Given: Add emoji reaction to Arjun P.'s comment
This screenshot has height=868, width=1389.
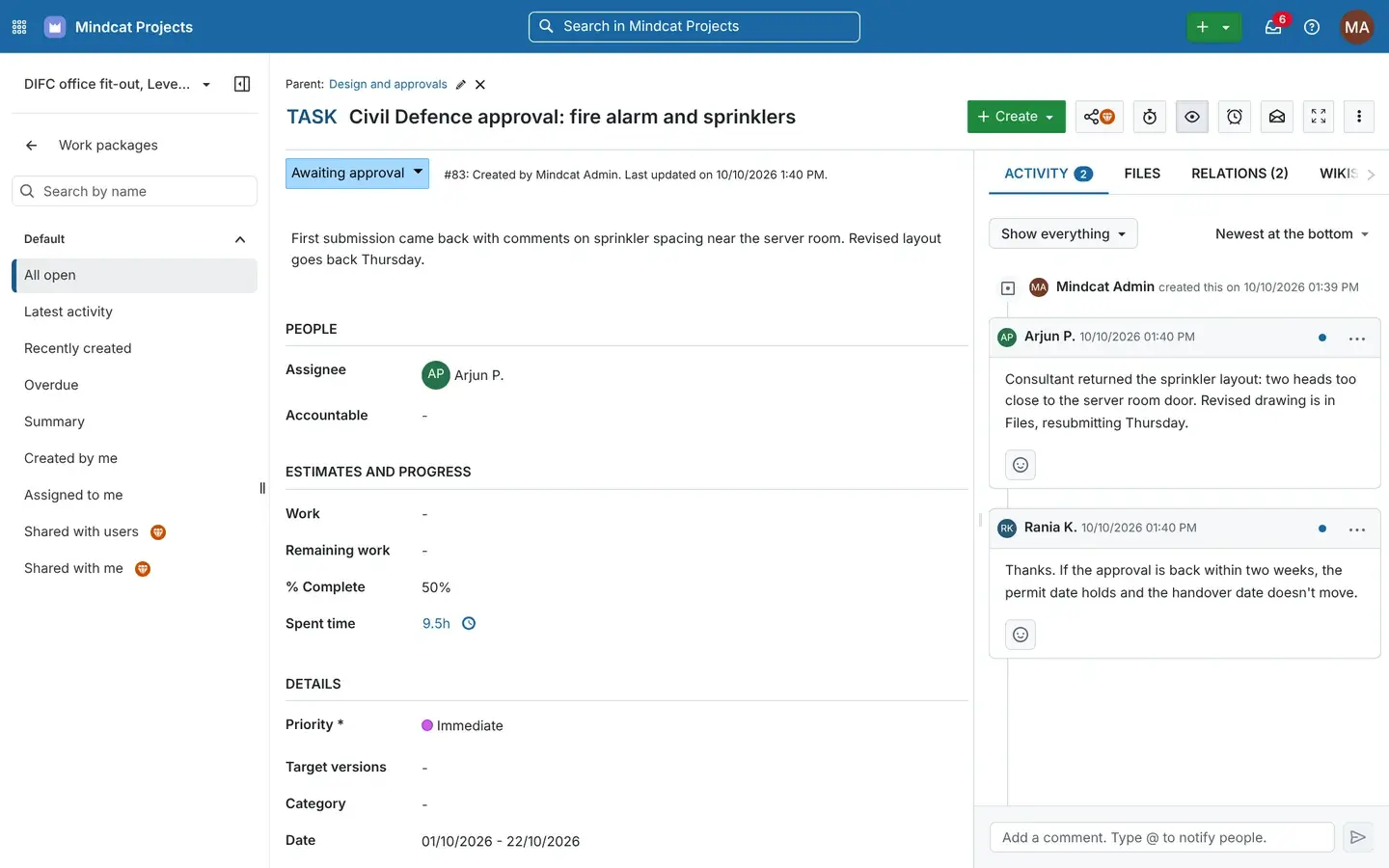Looking at the screenshot, I should click(x=1021, y=465).
